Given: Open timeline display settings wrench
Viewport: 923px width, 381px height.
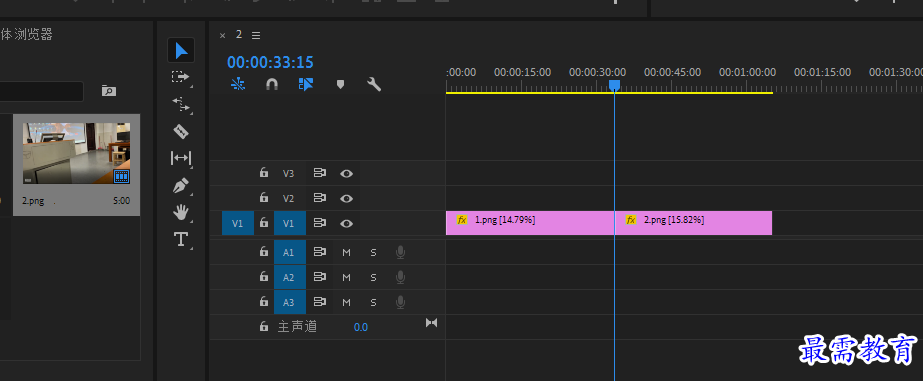Looking at the screenshot, I should coord(374,84).
